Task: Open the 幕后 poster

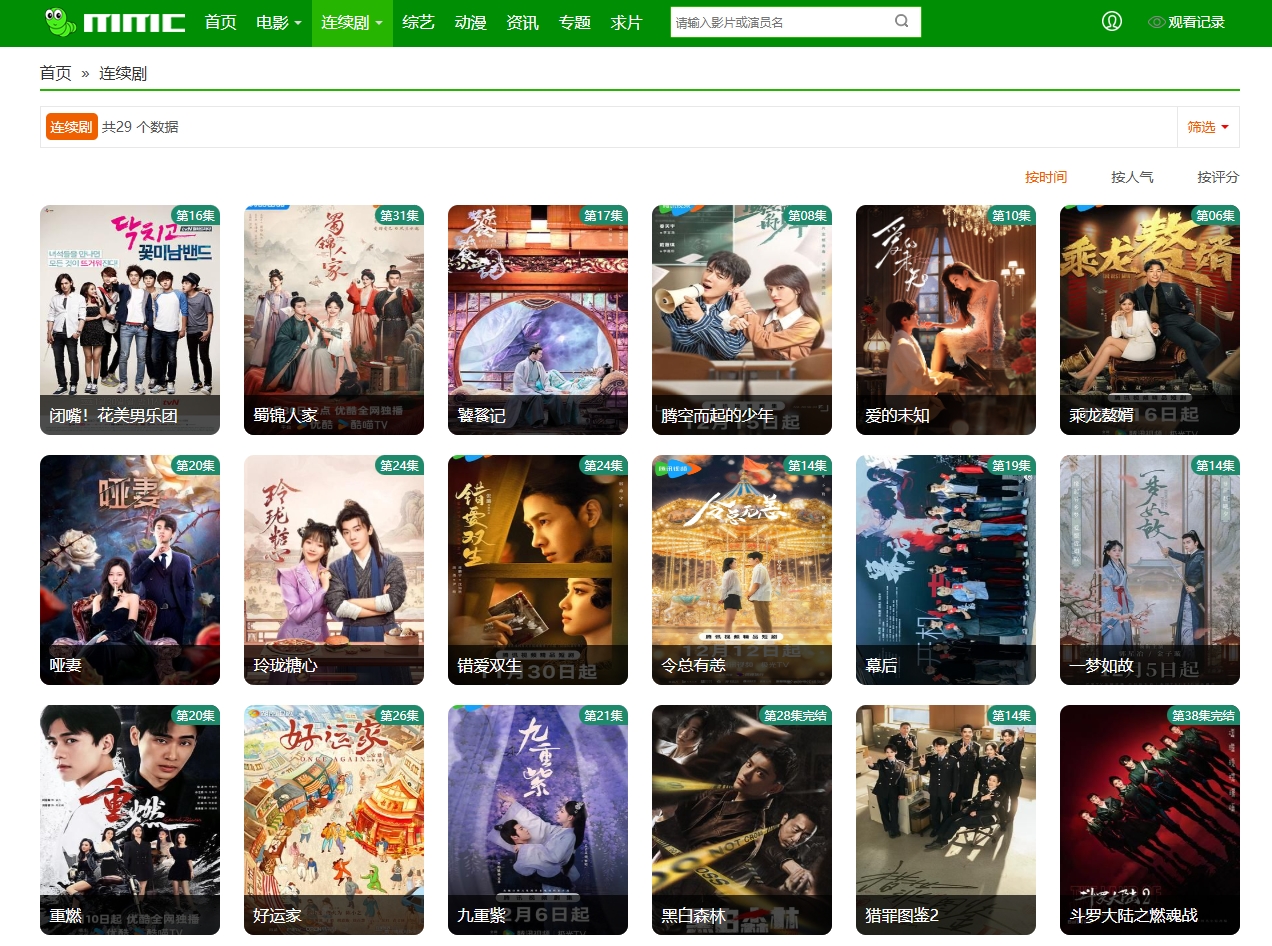Action: [x=946, y=570]
